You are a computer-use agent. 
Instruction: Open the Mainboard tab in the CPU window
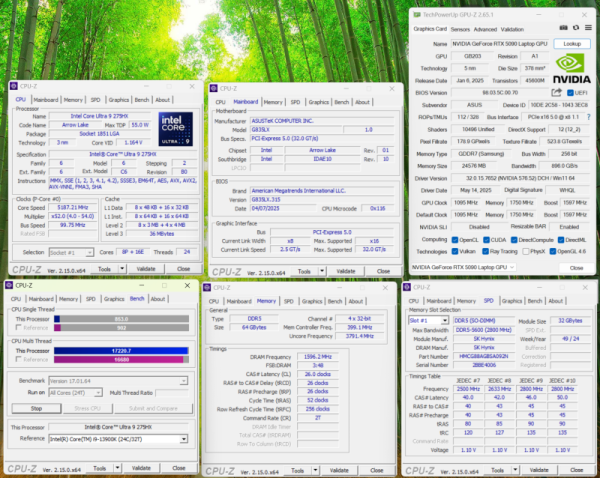46,100
